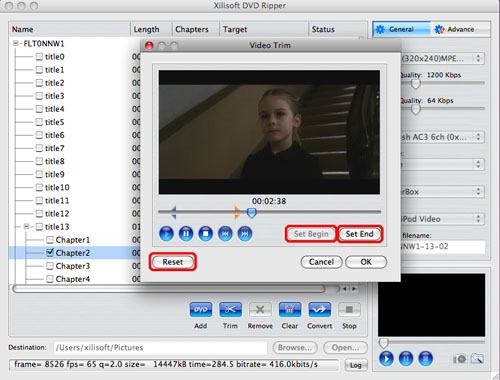Screen dimensions: 500x380
Task: Click the snapshot camera icon
Action: [x=460, y=359]
